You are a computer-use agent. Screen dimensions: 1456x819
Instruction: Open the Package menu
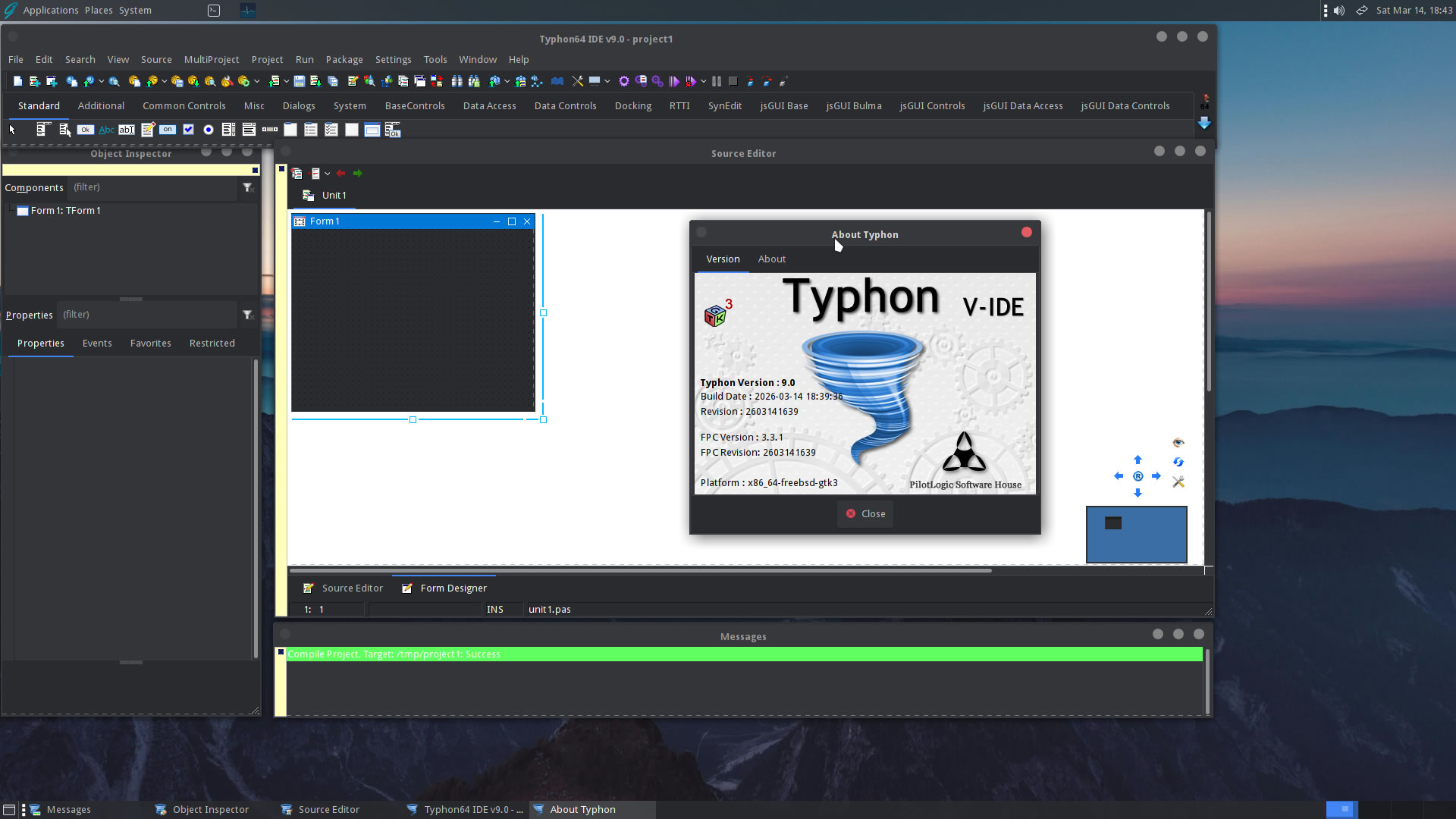tap(344, 59)
